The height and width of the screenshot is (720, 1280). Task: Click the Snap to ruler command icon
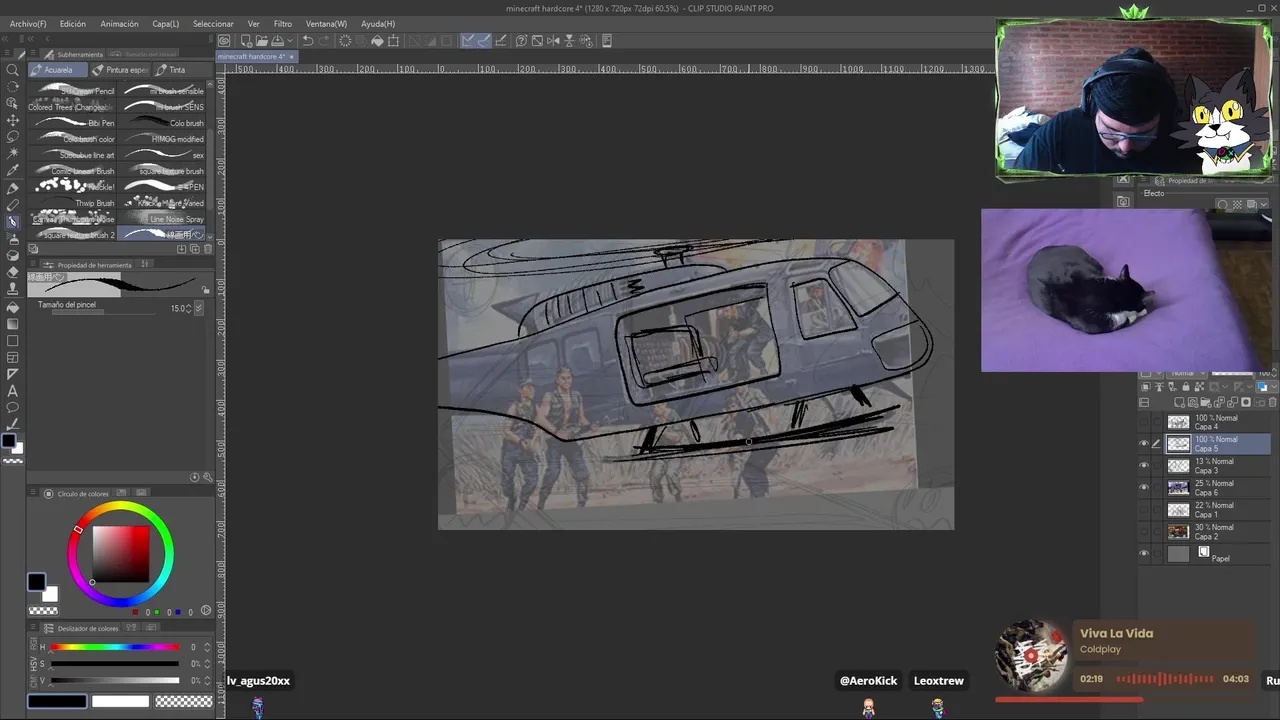point(467,41)
